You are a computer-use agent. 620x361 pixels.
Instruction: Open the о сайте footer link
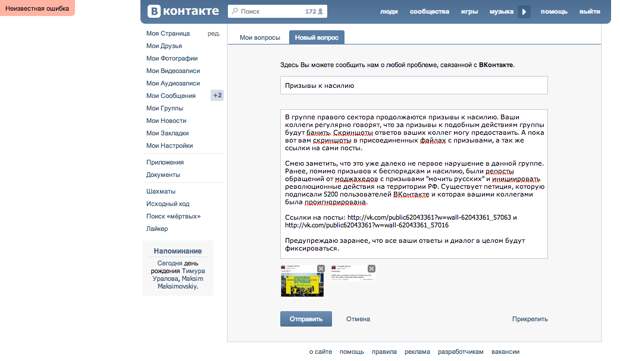click(x=320, y=352)
